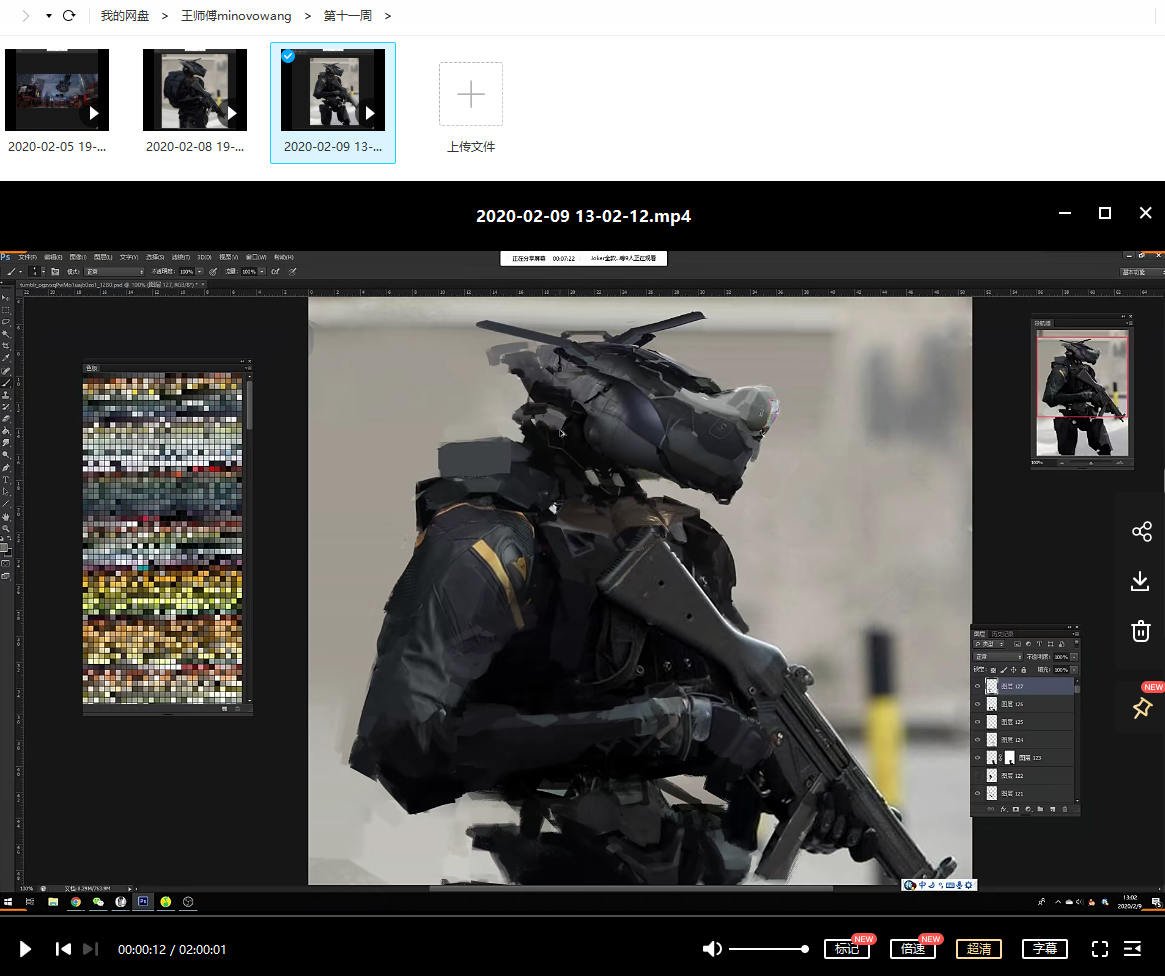The height and width of the screenshot is (976, 1165).
Task: Open the 超清 video quality selector
Action: (x=979, y=949)
